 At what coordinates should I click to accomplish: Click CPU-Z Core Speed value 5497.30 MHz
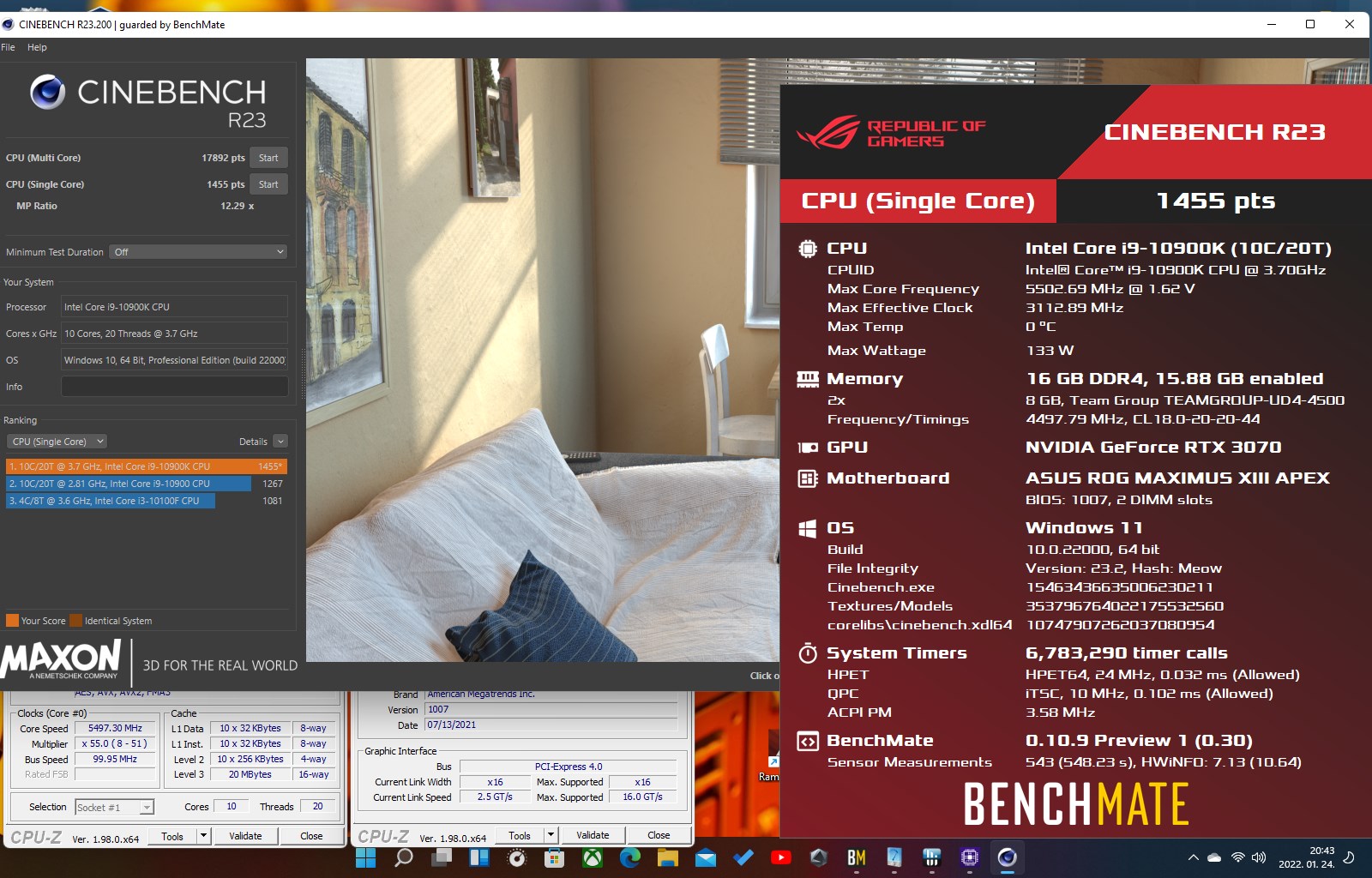(x=115, y=728)
